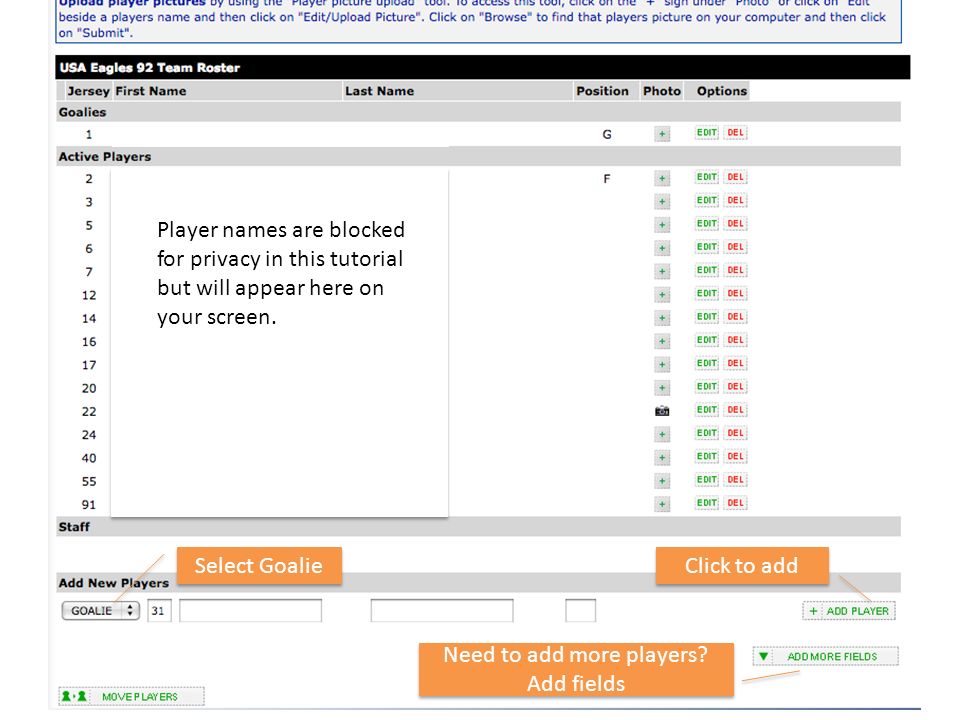Viewport: 960px width, 720px height.
Task: Delete player with jersey 12
Action: (735, 294)
